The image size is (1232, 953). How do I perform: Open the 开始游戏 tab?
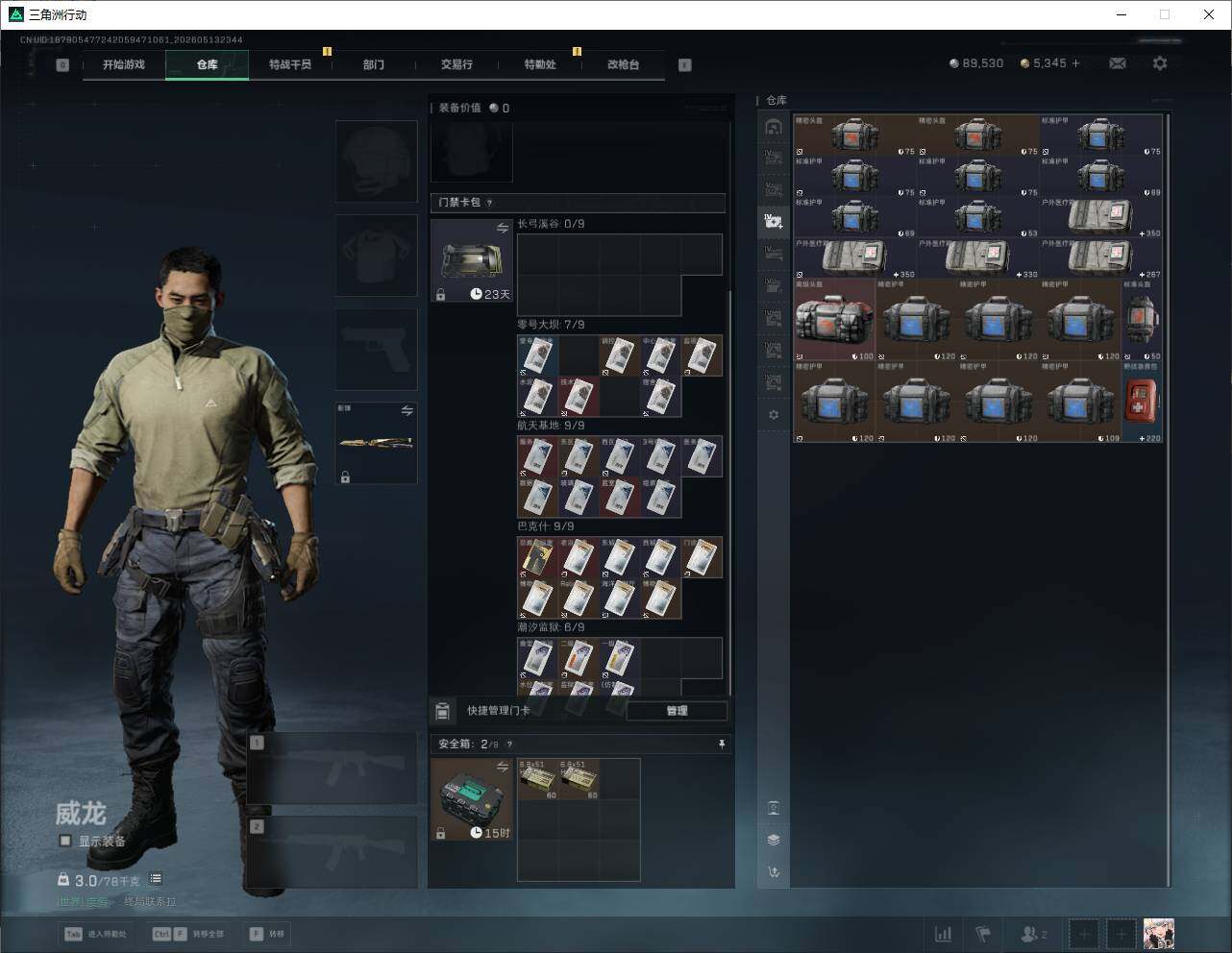pos(124,64)
